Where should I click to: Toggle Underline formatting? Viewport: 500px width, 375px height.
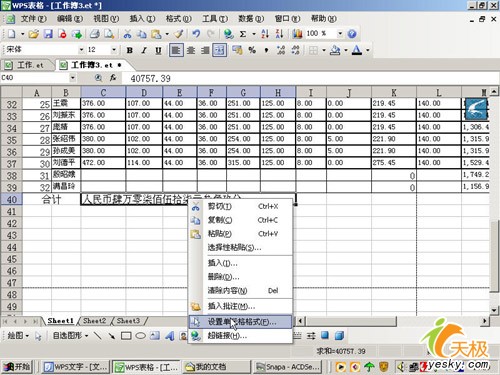pos(158,50)
